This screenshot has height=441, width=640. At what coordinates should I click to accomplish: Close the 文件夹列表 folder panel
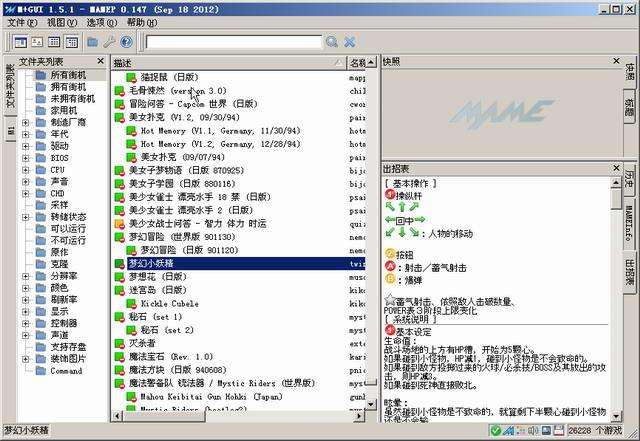point(99,62)
